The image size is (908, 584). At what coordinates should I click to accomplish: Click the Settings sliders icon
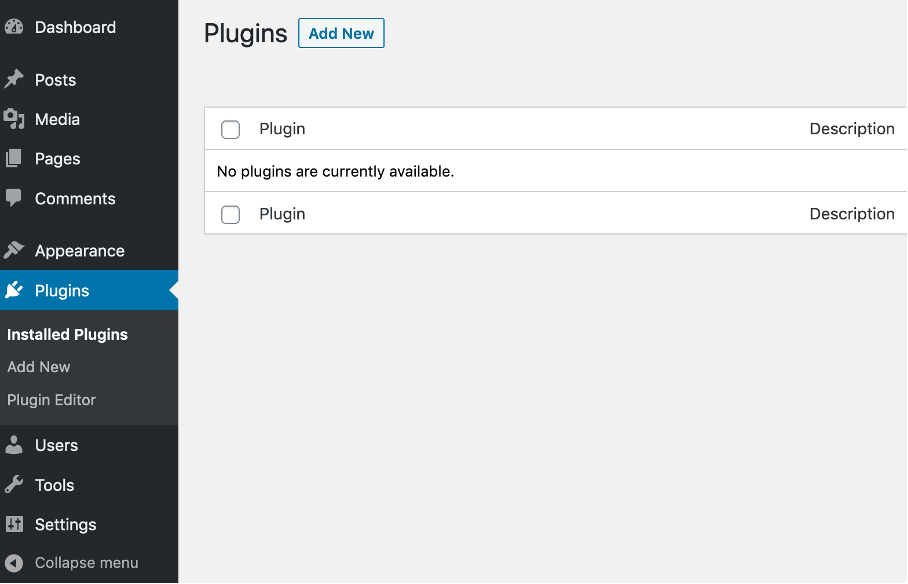tap(14, 524)
